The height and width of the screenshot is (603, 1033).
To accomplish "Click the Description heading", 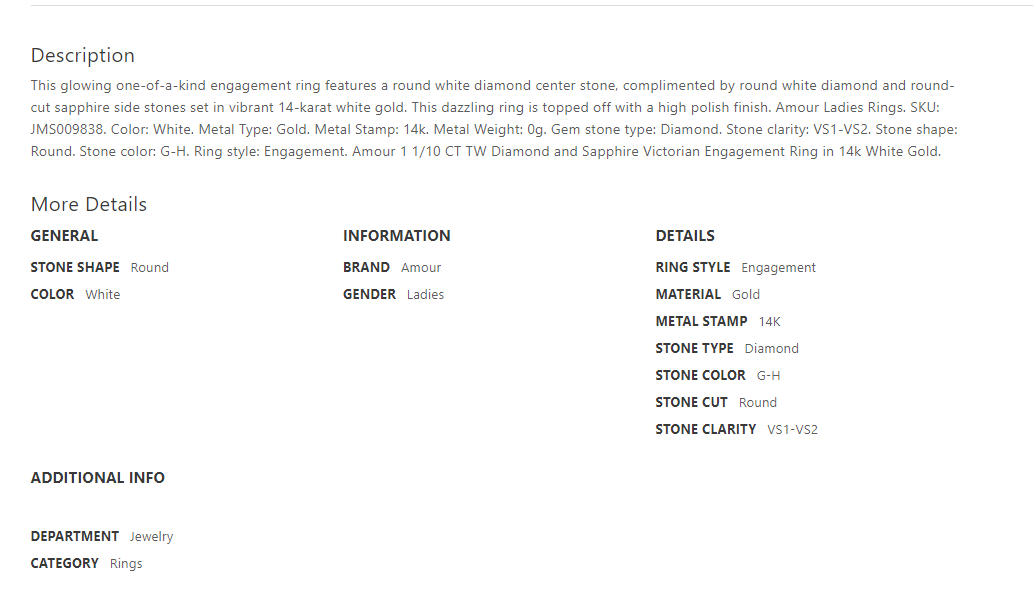I will [82, 55].
